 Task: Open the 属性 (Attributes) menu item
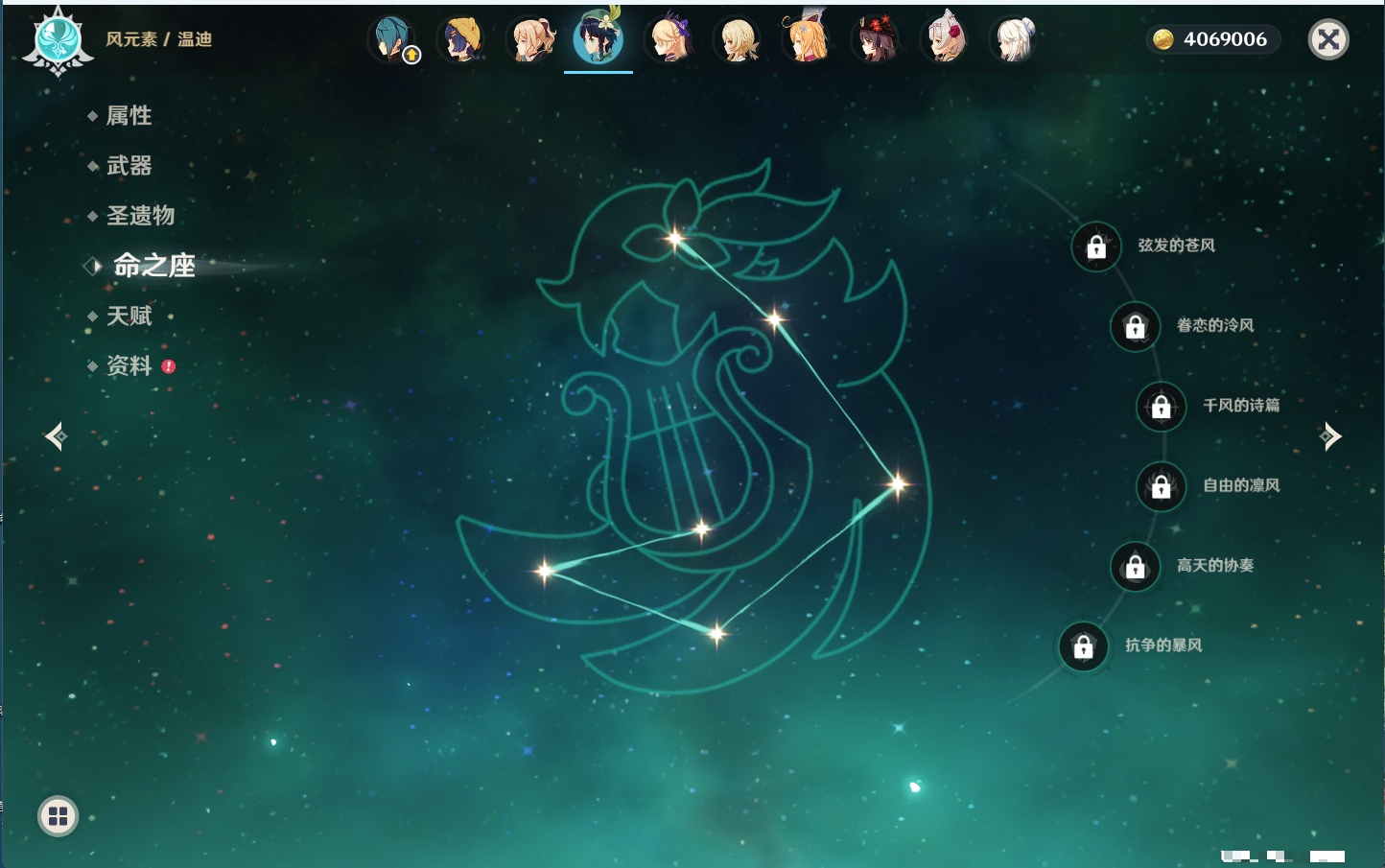pyautogui.click(x=129, y=116)
